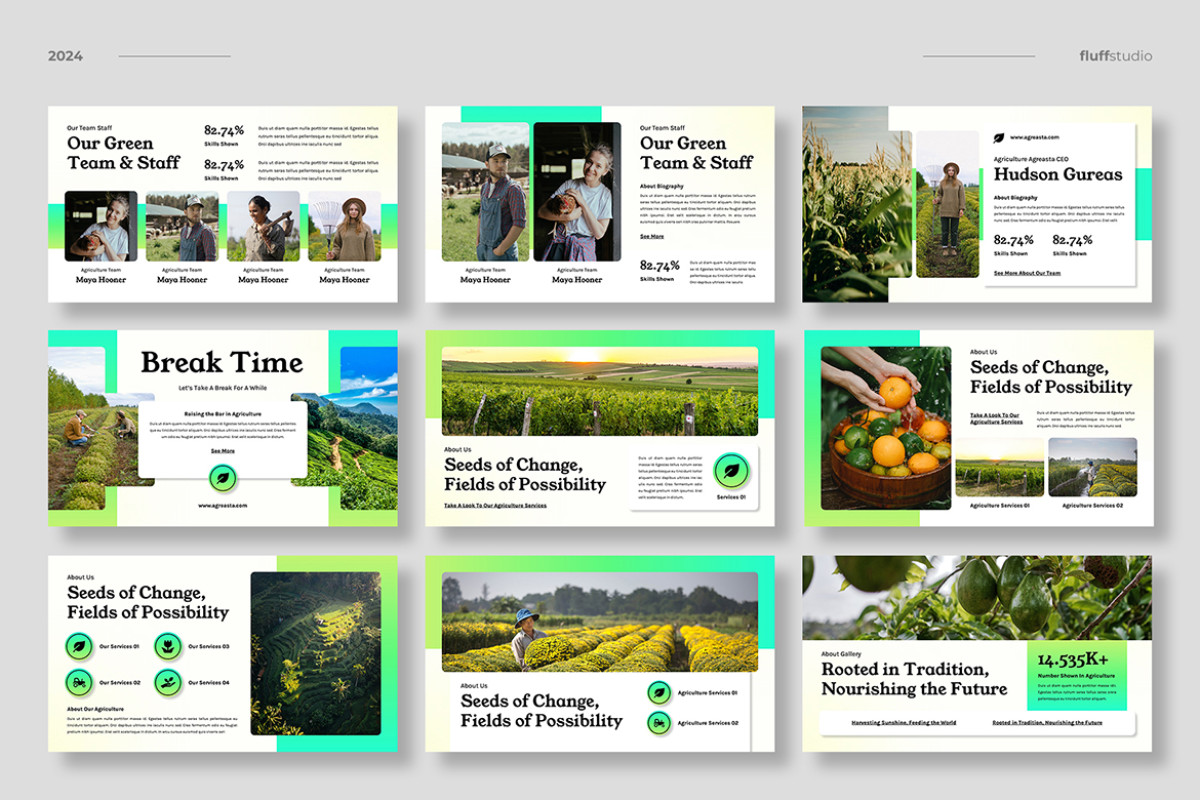
Task: Click the leaf logo above Agriculture Agreasta CEO
Action: (999, 138)
